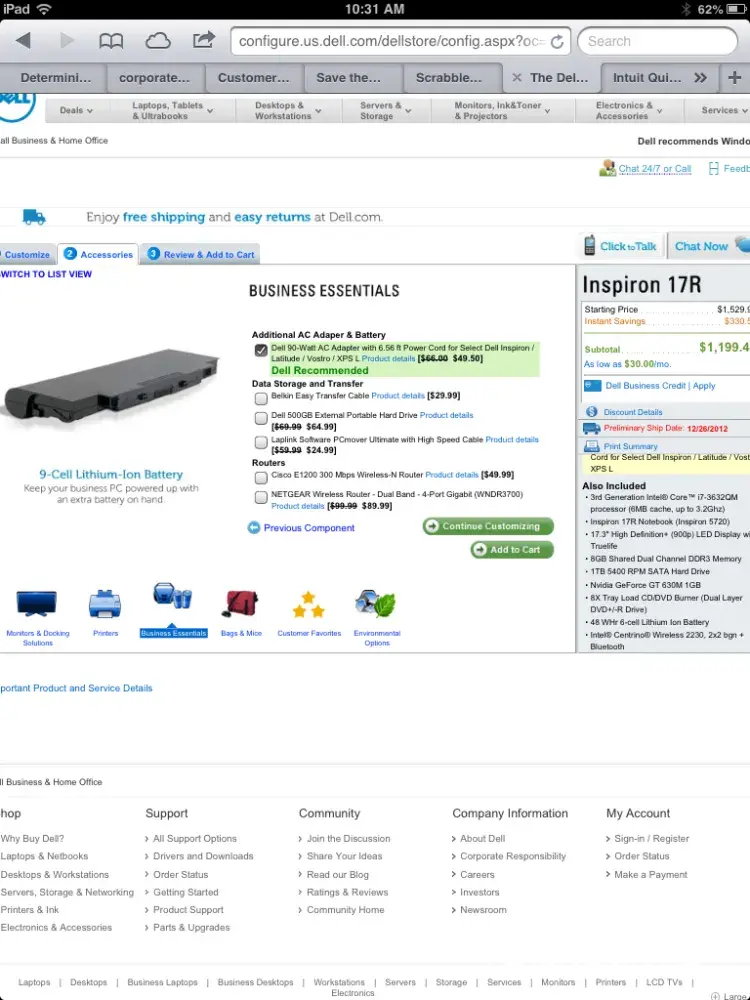
Task: Open About Dell footer link
Action: (483, 839)
